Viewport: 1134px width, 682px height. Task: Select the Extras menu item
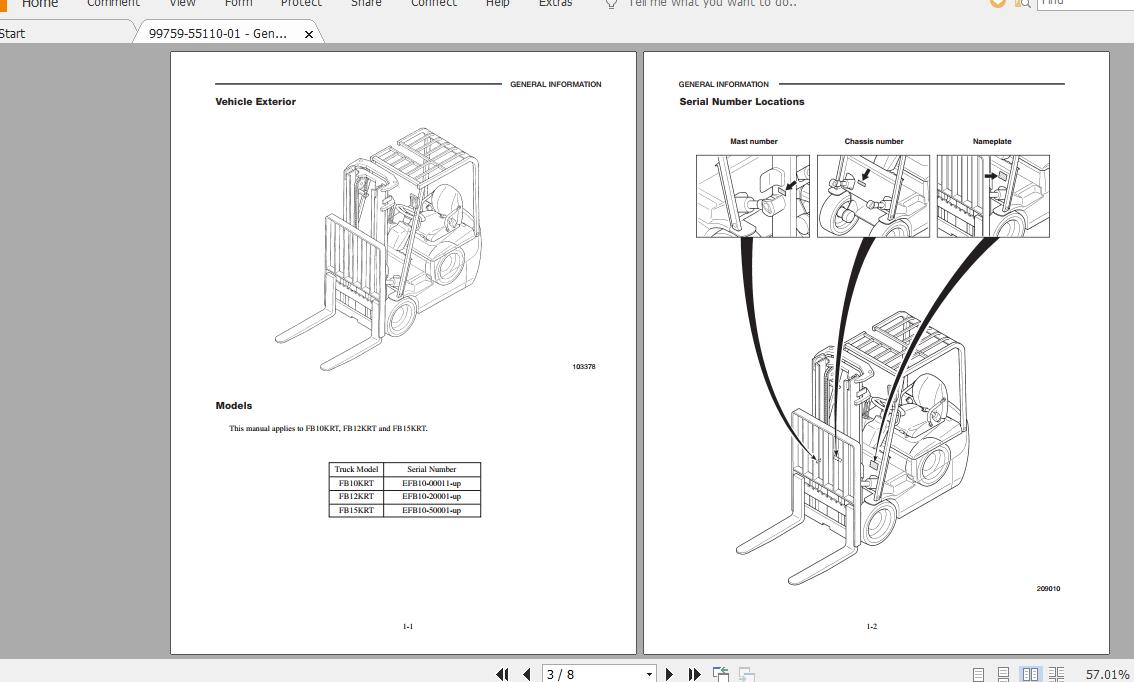point(555,5)
